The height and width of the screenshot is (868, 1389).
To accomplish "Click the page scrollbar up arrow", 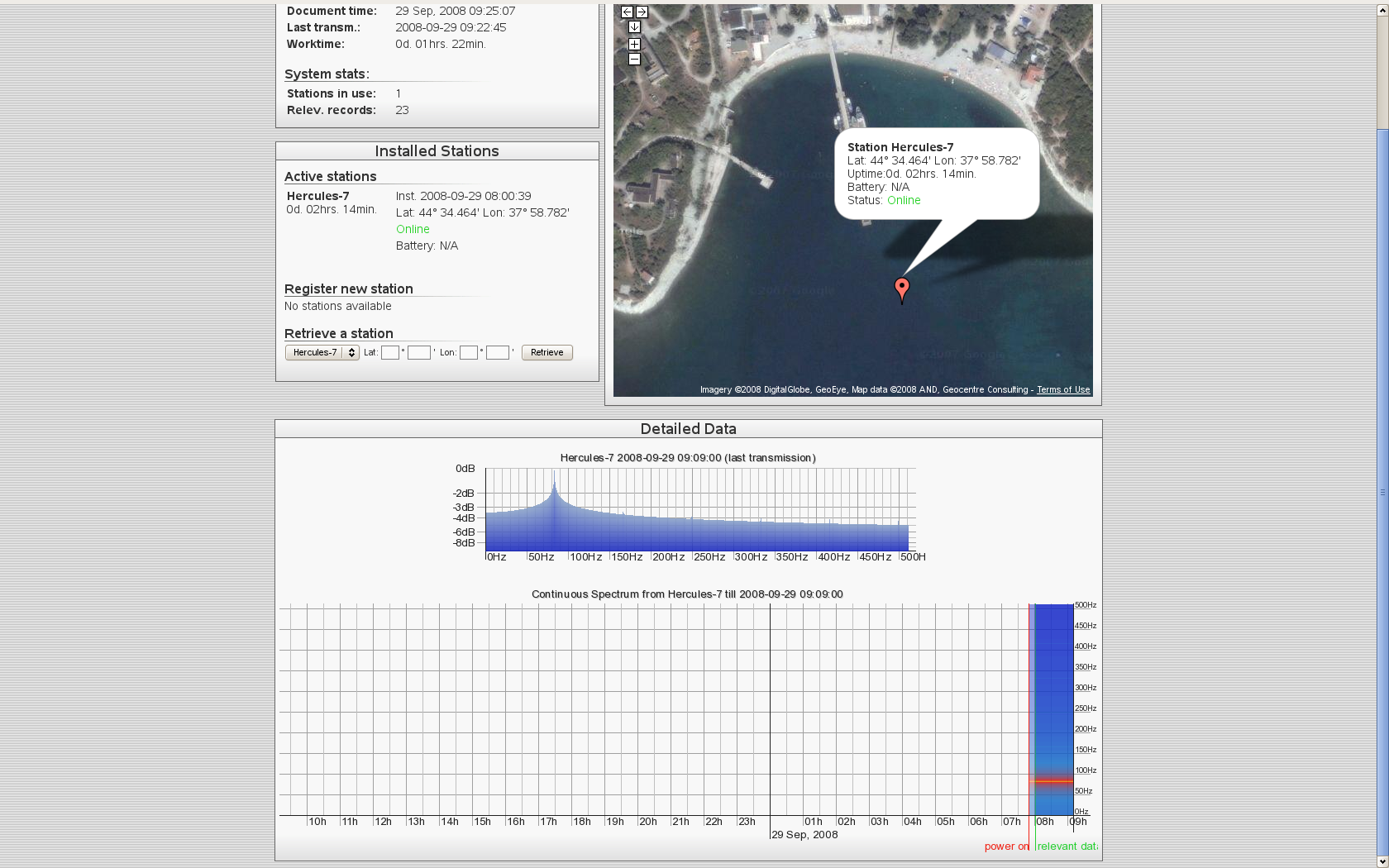I will (x=1382, y=5).
